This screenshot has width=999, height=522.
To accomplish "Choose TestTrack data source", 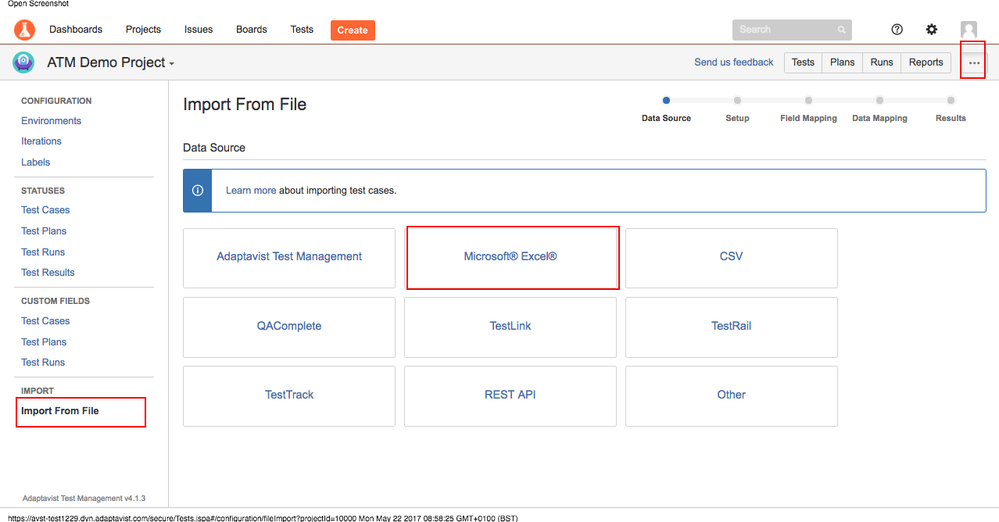I will 289,396.
